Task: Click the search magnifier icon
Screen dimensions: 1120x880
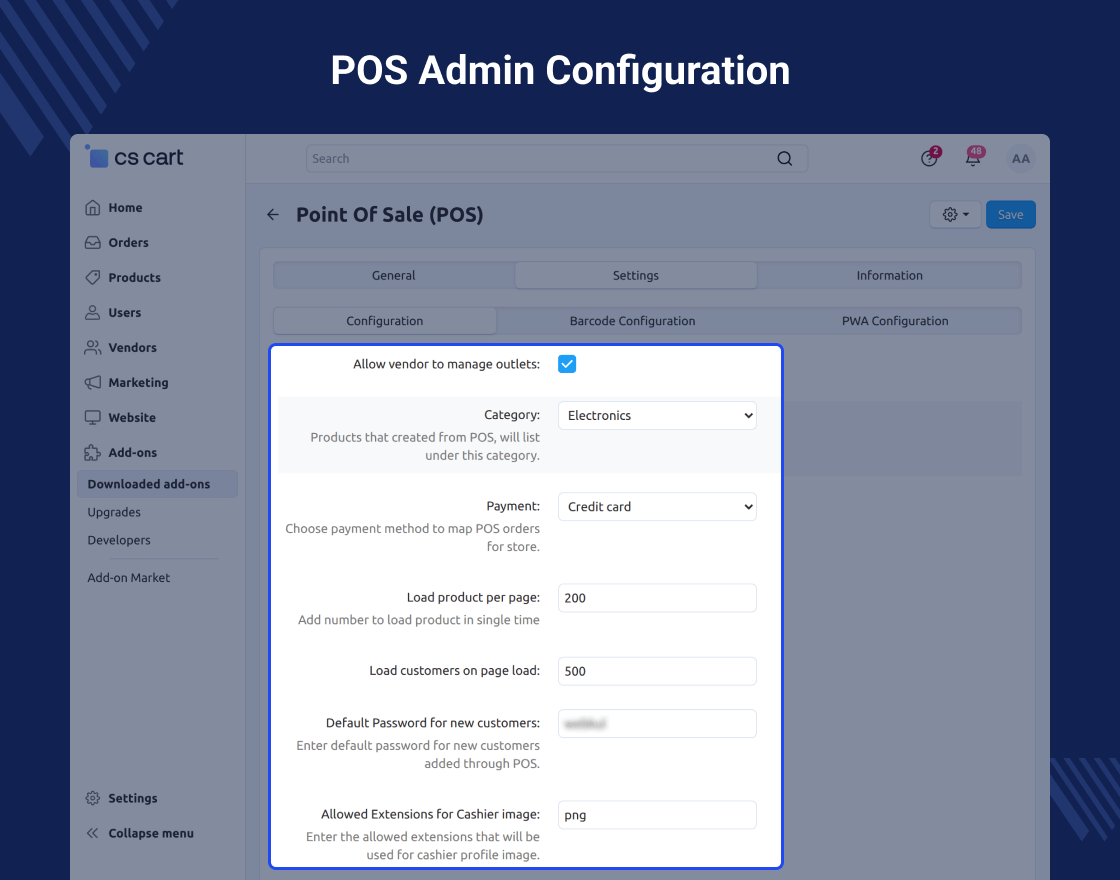Action: pos(784,159)
